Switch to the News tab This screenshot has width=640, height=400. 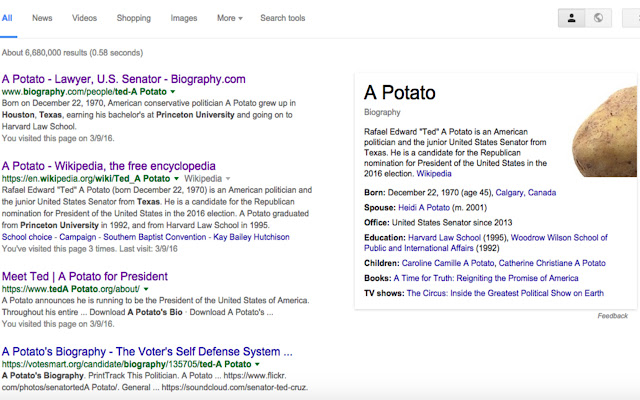click(42, 18)
